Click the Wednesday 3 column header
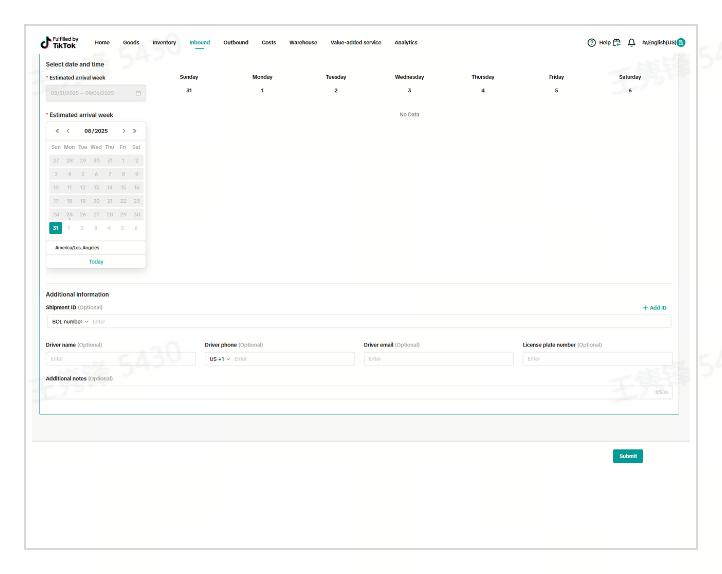 click(409, 83)
